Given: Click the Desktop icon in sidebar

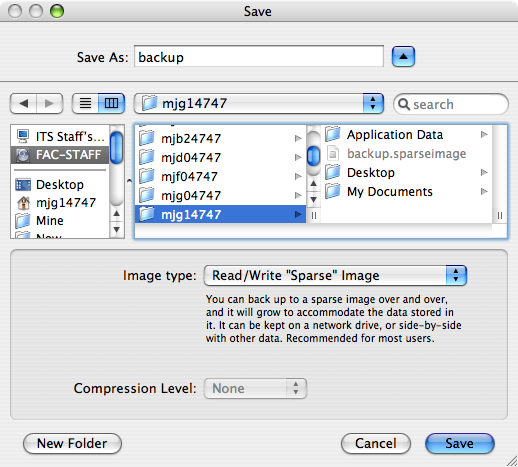Looking at the screenshot, I should 23,185.
